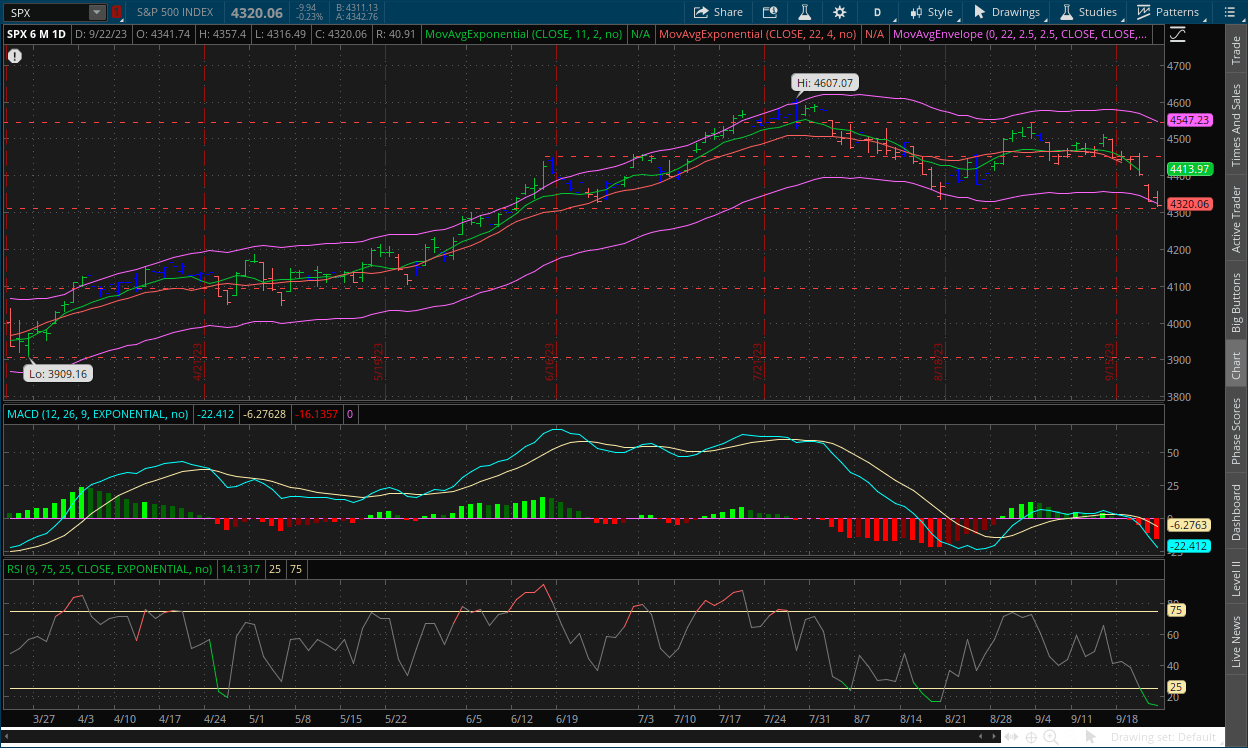1248x748 pixels.
Task: Open the Dashboard sidebar tab
Action: (x=1236, y=513)
